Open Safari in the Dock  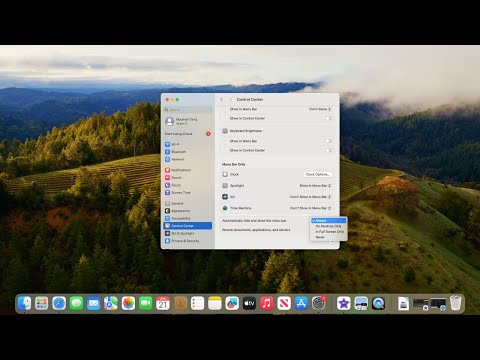tap(59, 303)
